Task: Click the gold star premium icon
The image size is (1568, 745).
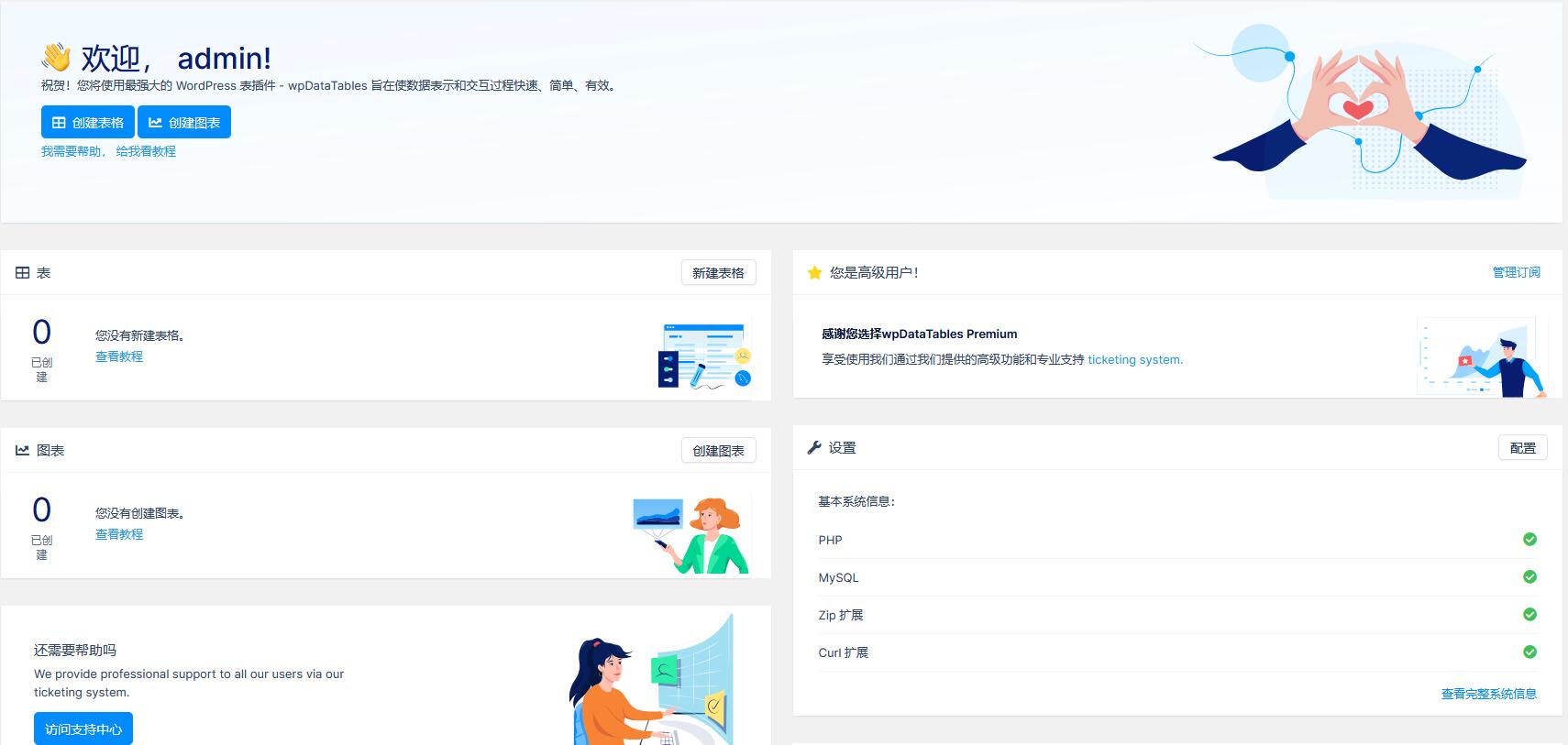Action: point(814,273)
